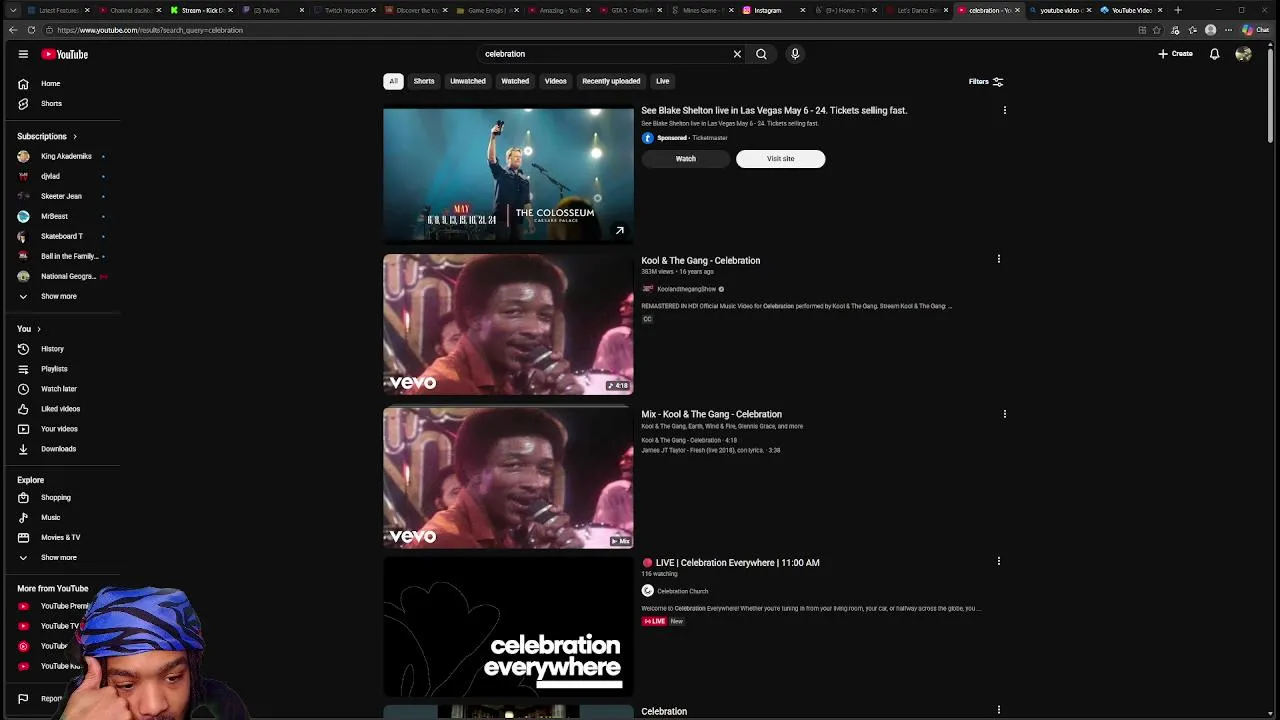
Task: Clear the search box with the X icon
Action: pyautogui.click(x=737, y=54)
